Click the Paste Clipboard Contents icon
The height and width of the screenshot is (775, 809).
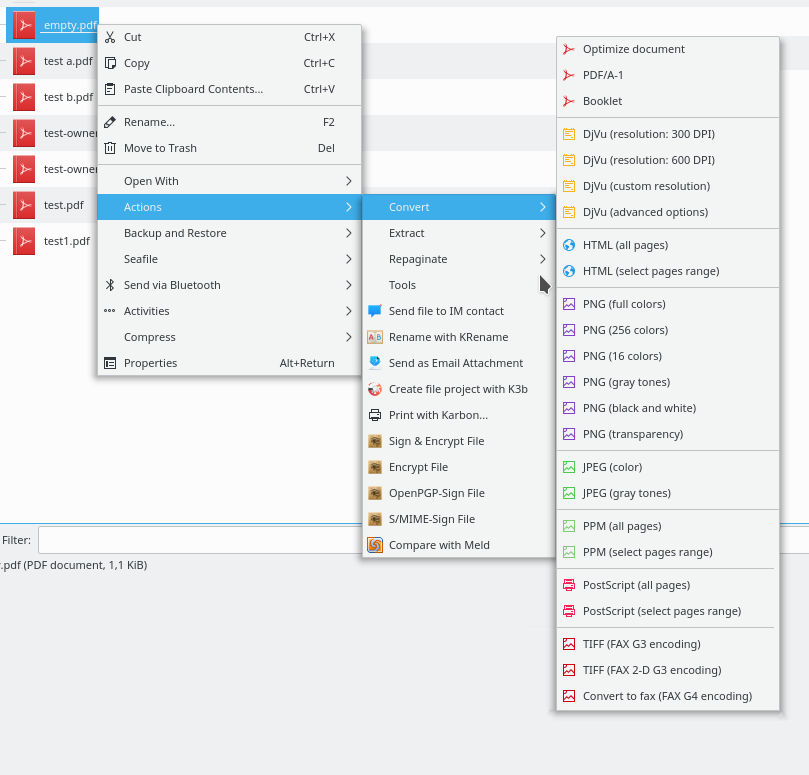point(110,89)
